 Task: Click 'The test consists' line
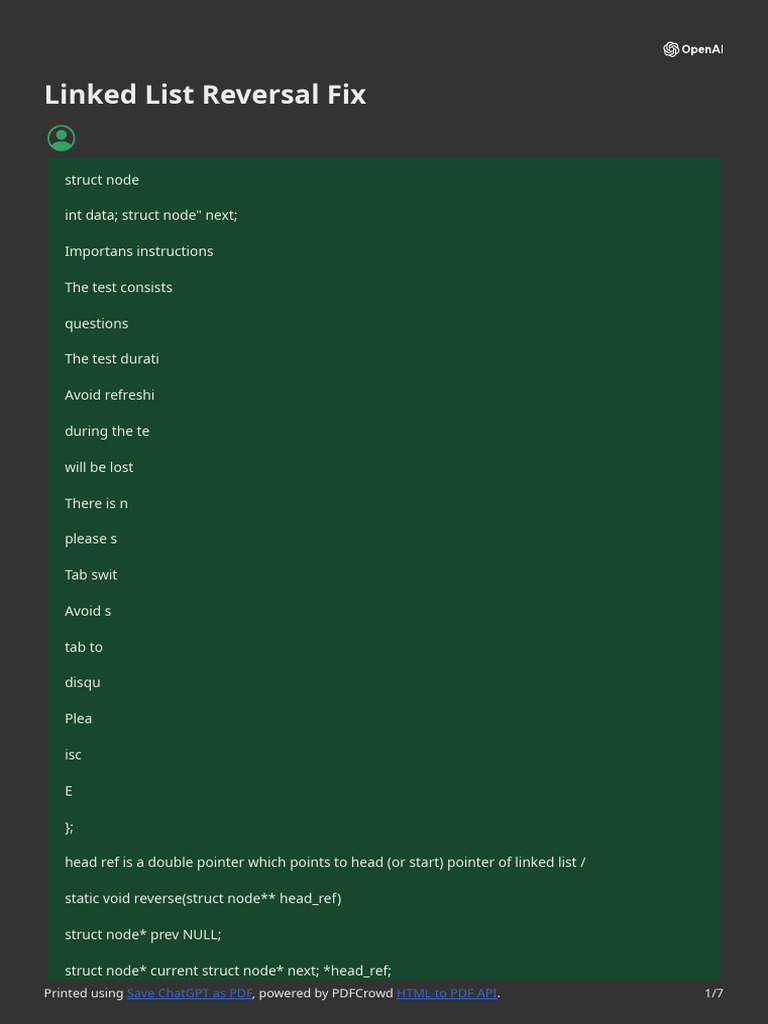118,287
